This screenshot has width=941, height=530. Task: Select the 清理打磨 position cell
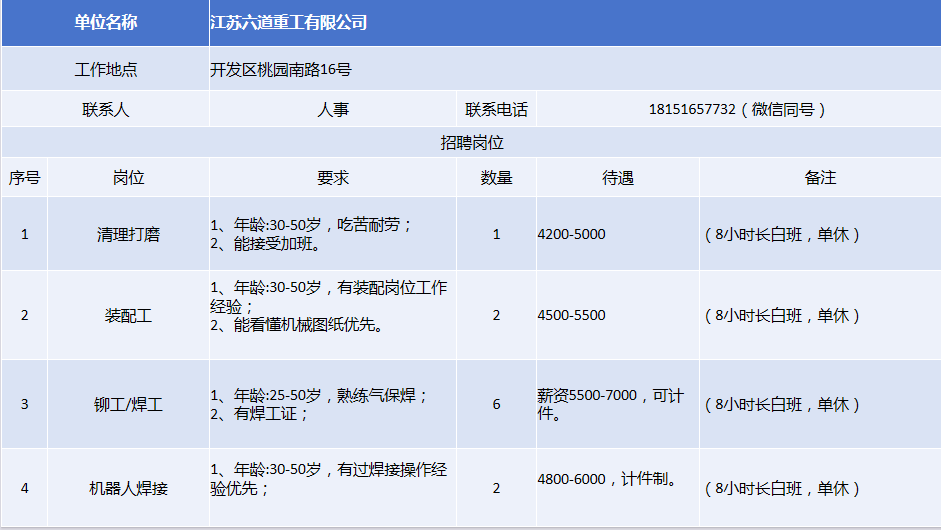128,235
